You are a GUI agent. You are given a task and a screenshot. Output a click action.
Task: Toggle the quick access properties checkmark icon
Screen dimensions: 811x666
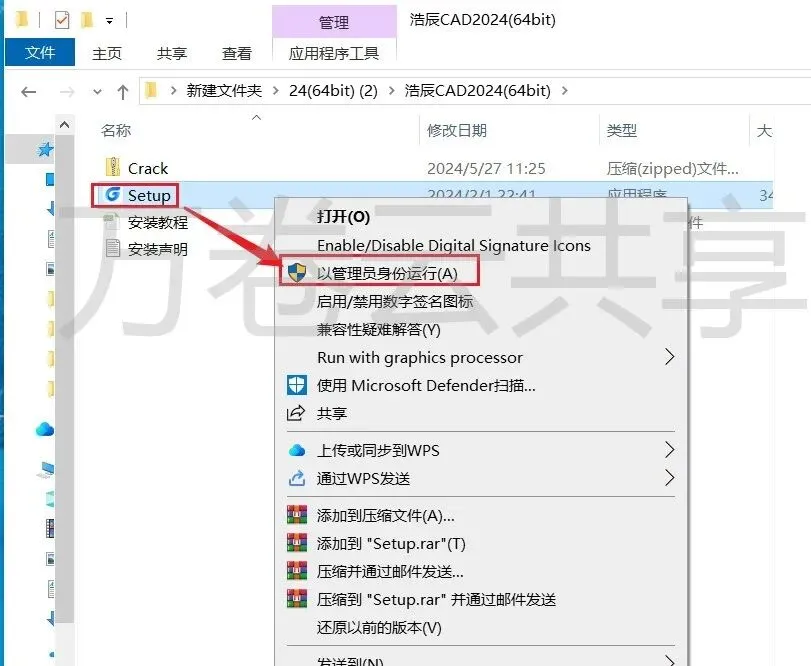[62, 20]
